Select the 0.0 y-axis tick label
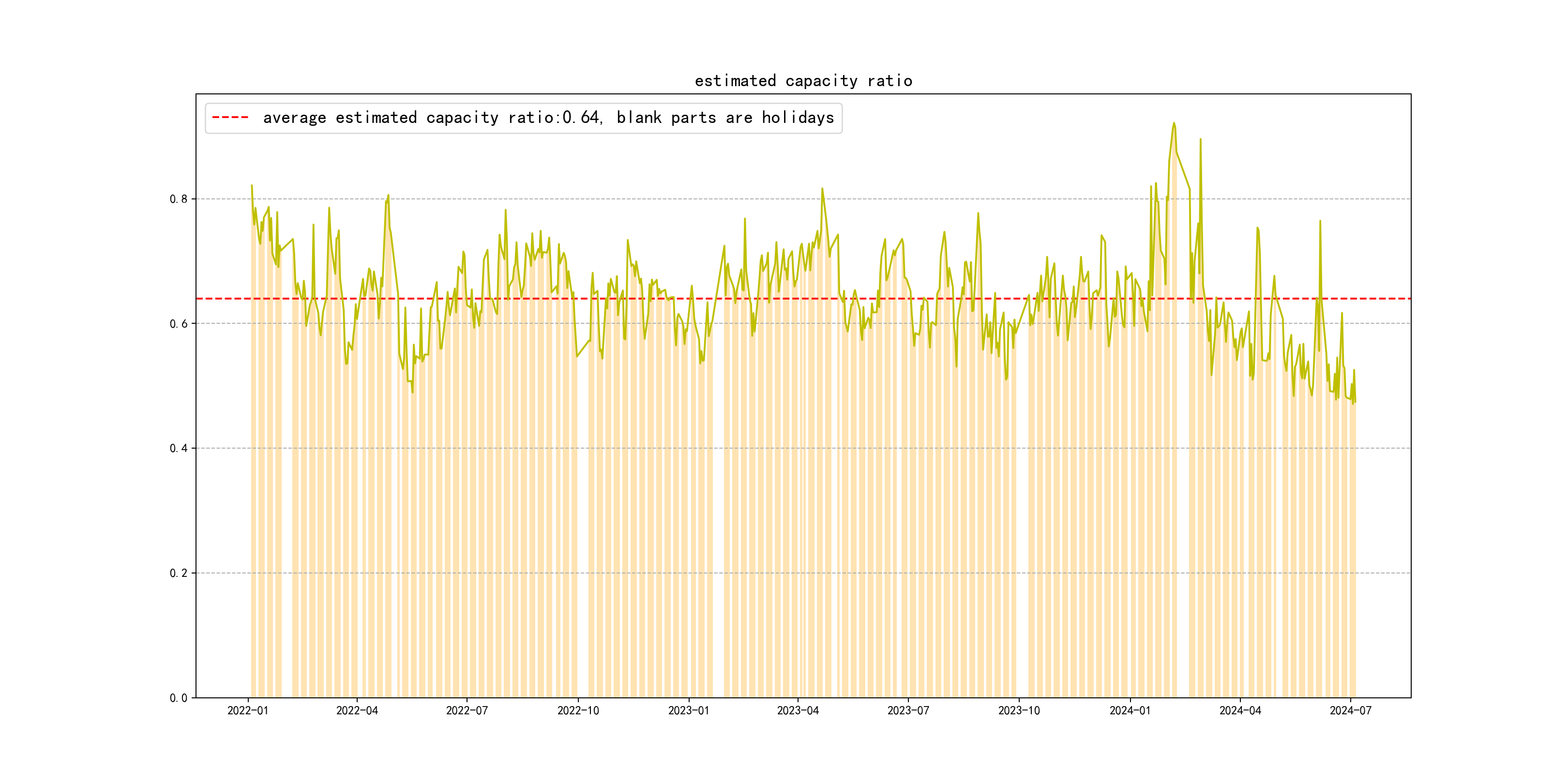This screenshot has height=784, width=1568. [179, 698]
